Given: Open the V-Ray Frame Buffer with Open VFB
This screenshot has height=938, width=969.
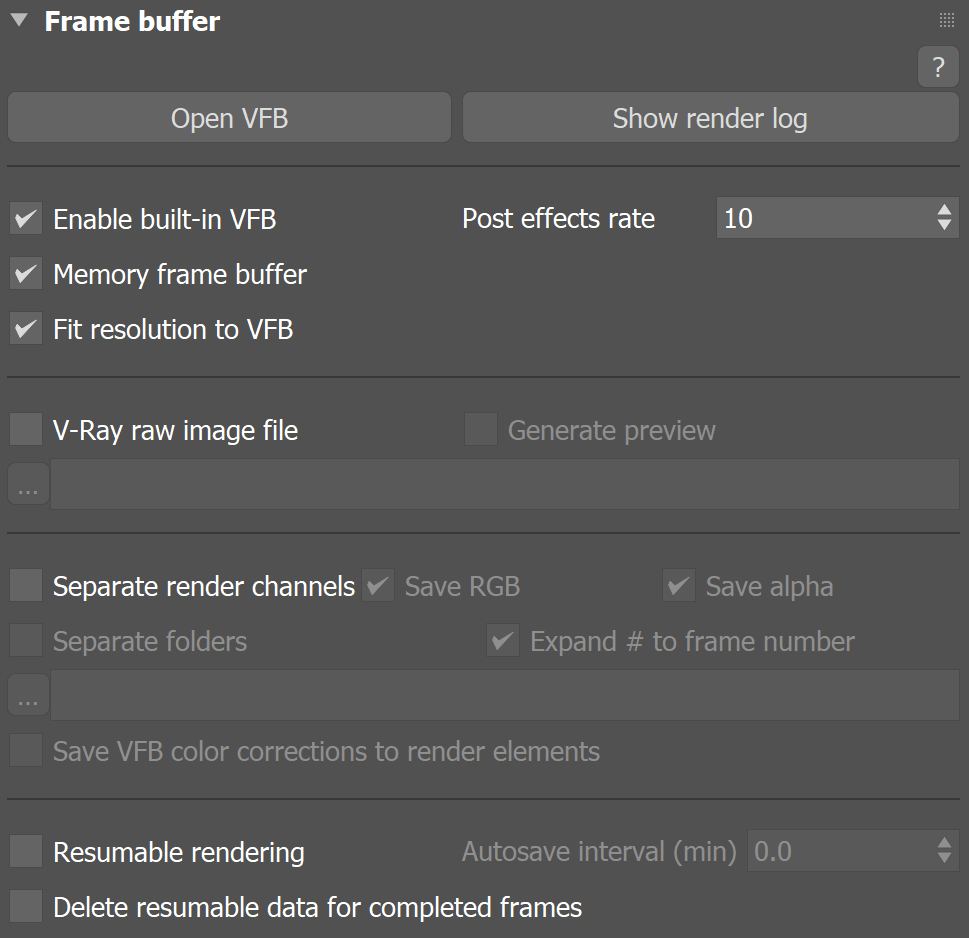Looking at the screenshot, I should click(229, 117).
